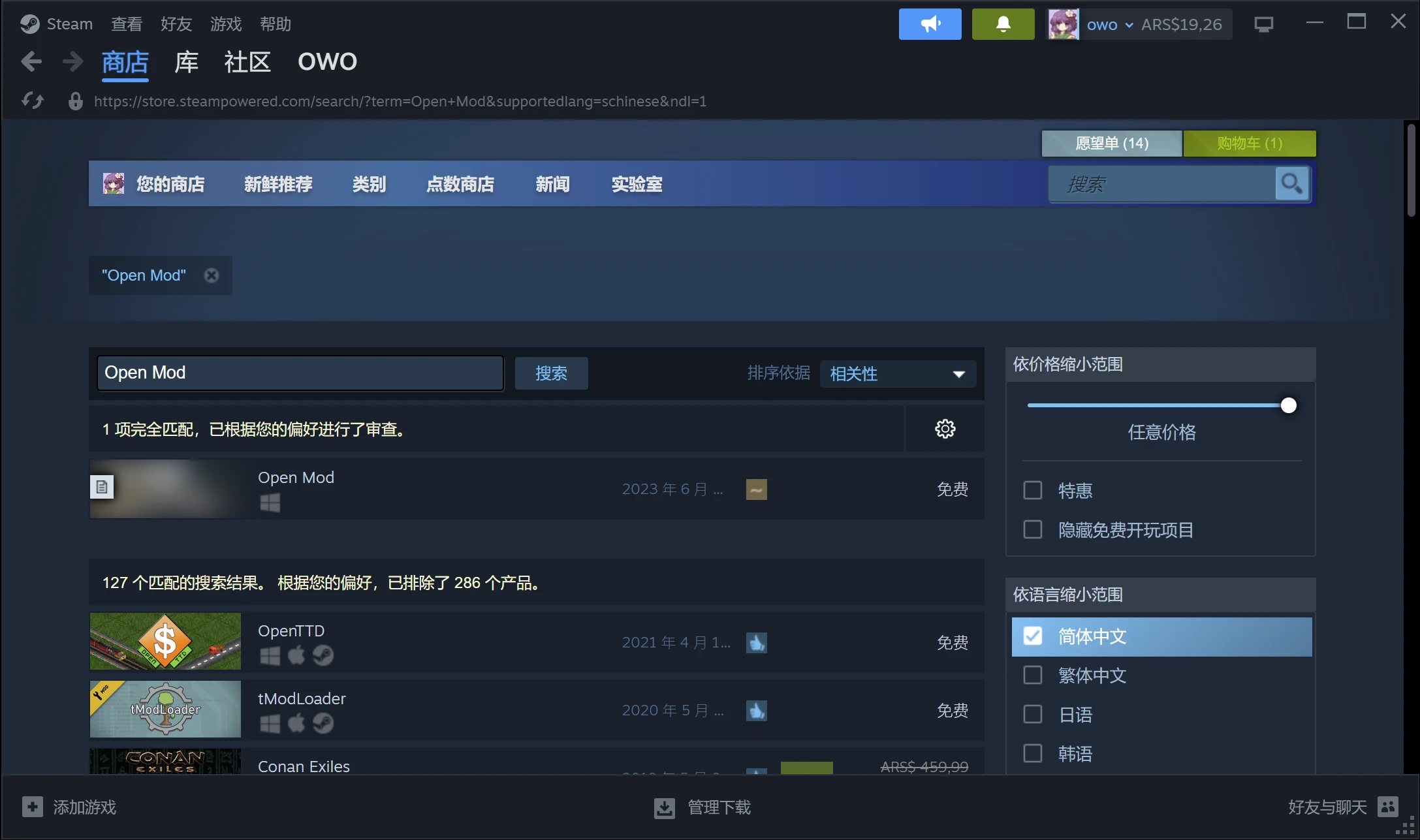Open the 购物车 shopping cart
The width and height of the screenshot is (1420, 840).
(1249, 143)
